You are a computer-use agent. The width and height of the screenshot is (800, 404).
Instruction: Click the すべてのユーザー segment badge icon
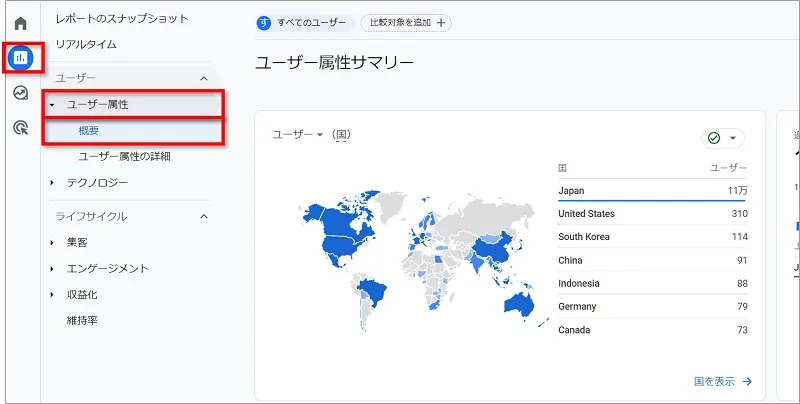click(x=264, y=23)
